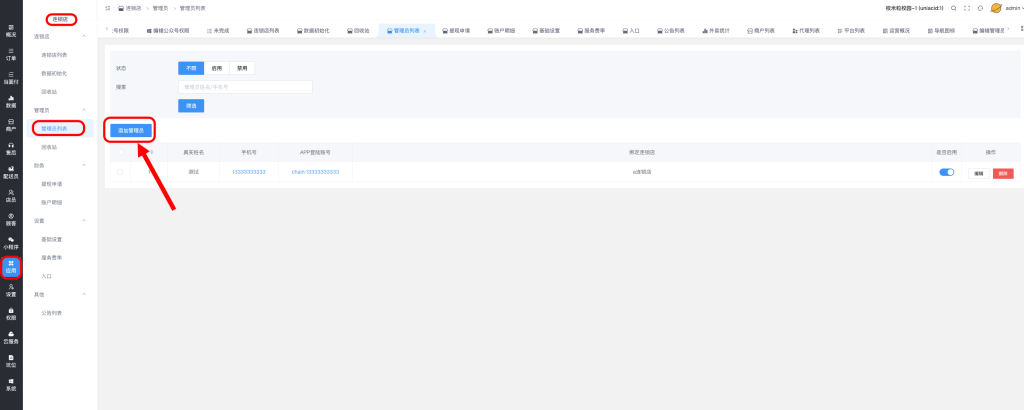Click the red 删除 button
Screen dimensions: 1024x410
coord(1003,173)
